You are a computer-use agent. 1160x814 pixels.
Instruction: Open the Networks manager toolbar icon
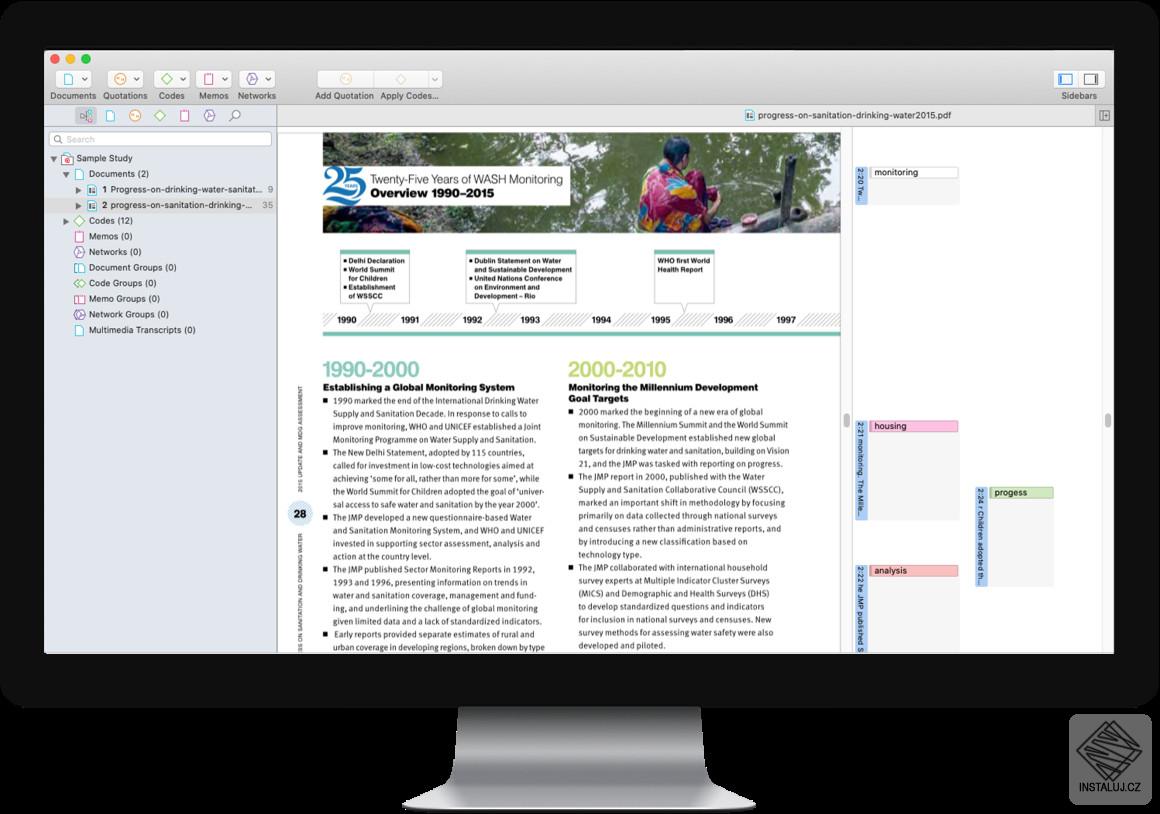(252, 79)
